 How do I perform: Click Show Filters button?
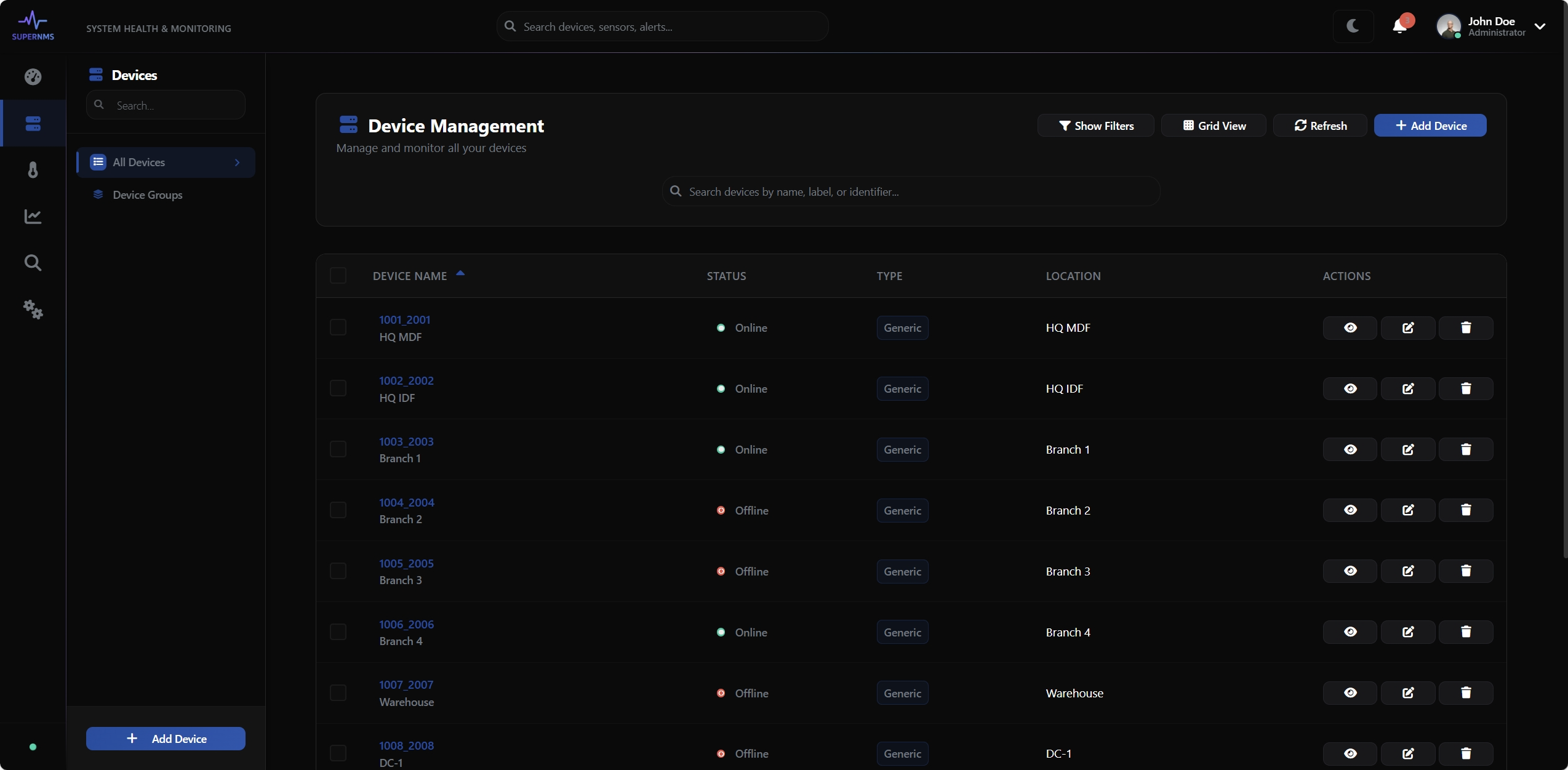(1095, 126)
